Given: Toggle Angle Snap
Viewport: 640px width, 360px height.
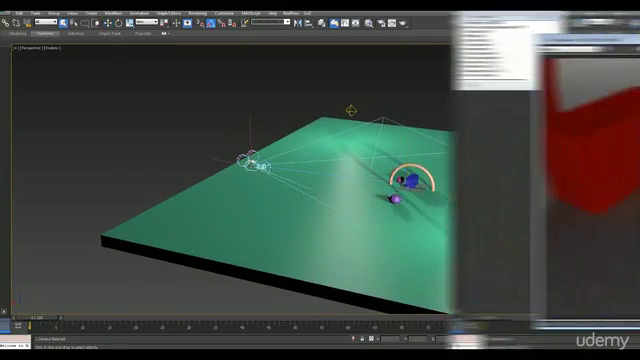Looking at the screenshot, I should (211, 23).
